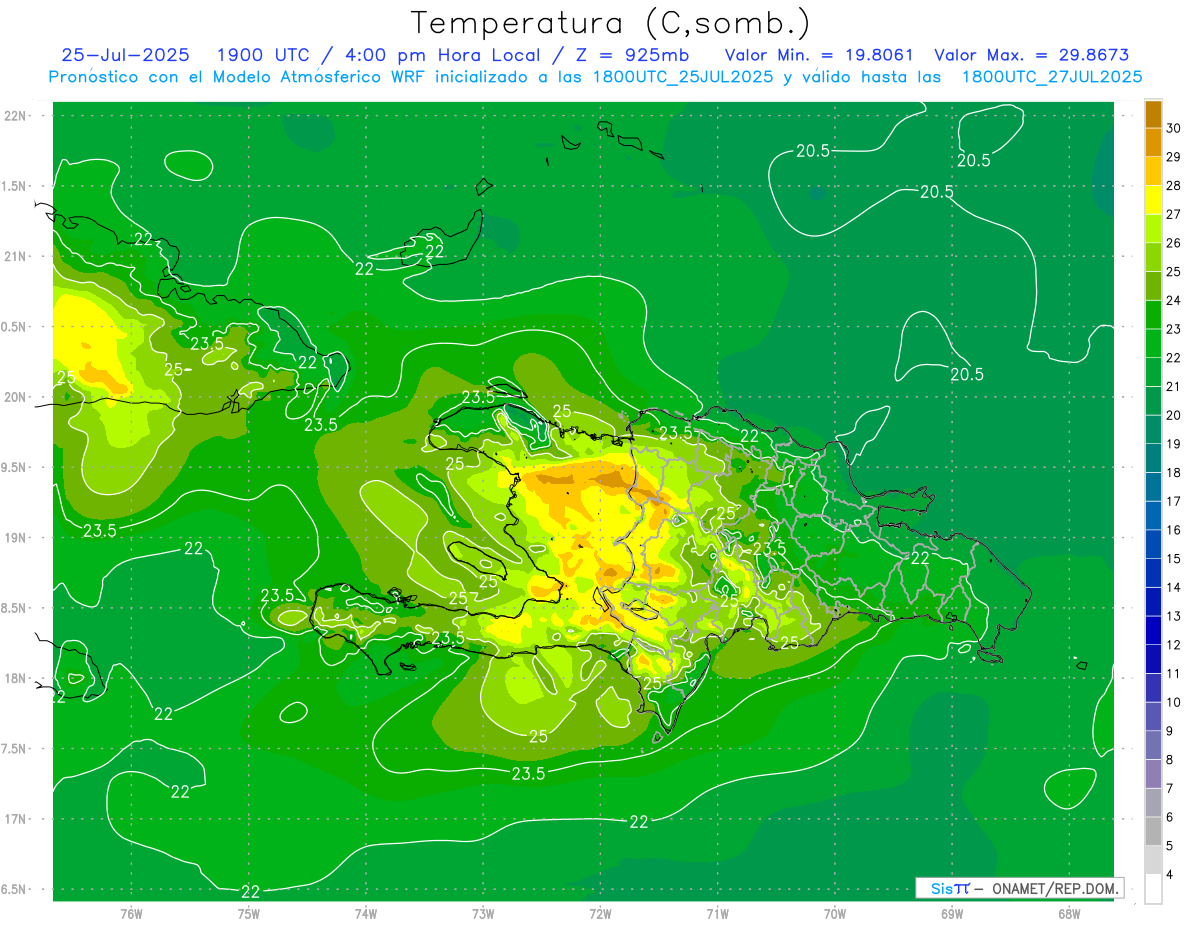The image size is (1200, 927).
Task: Click the "71W" longitude axis label
Action: [717, 914]
